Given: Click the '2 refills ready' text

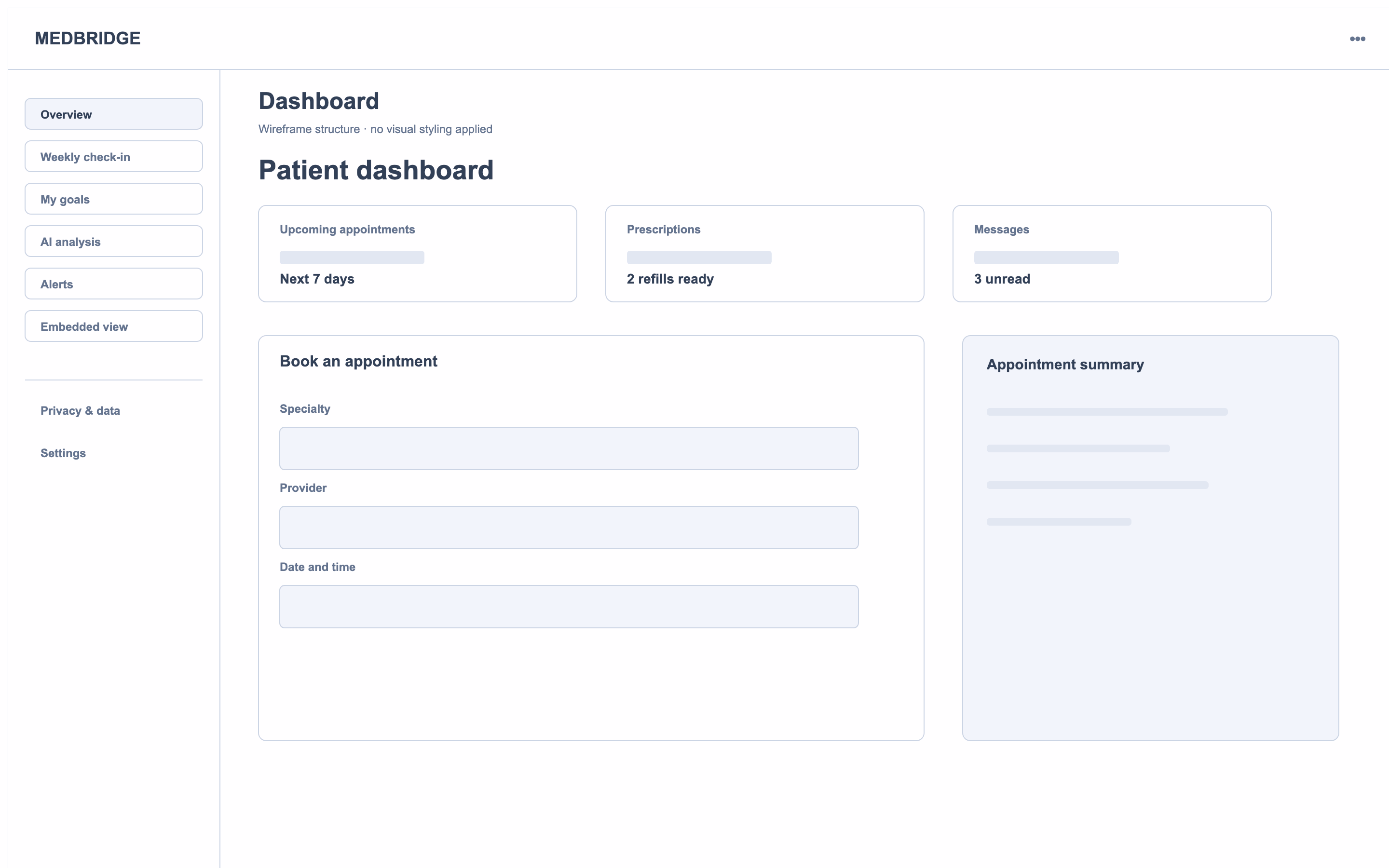Looking at the screenshot, I should 670,279.
